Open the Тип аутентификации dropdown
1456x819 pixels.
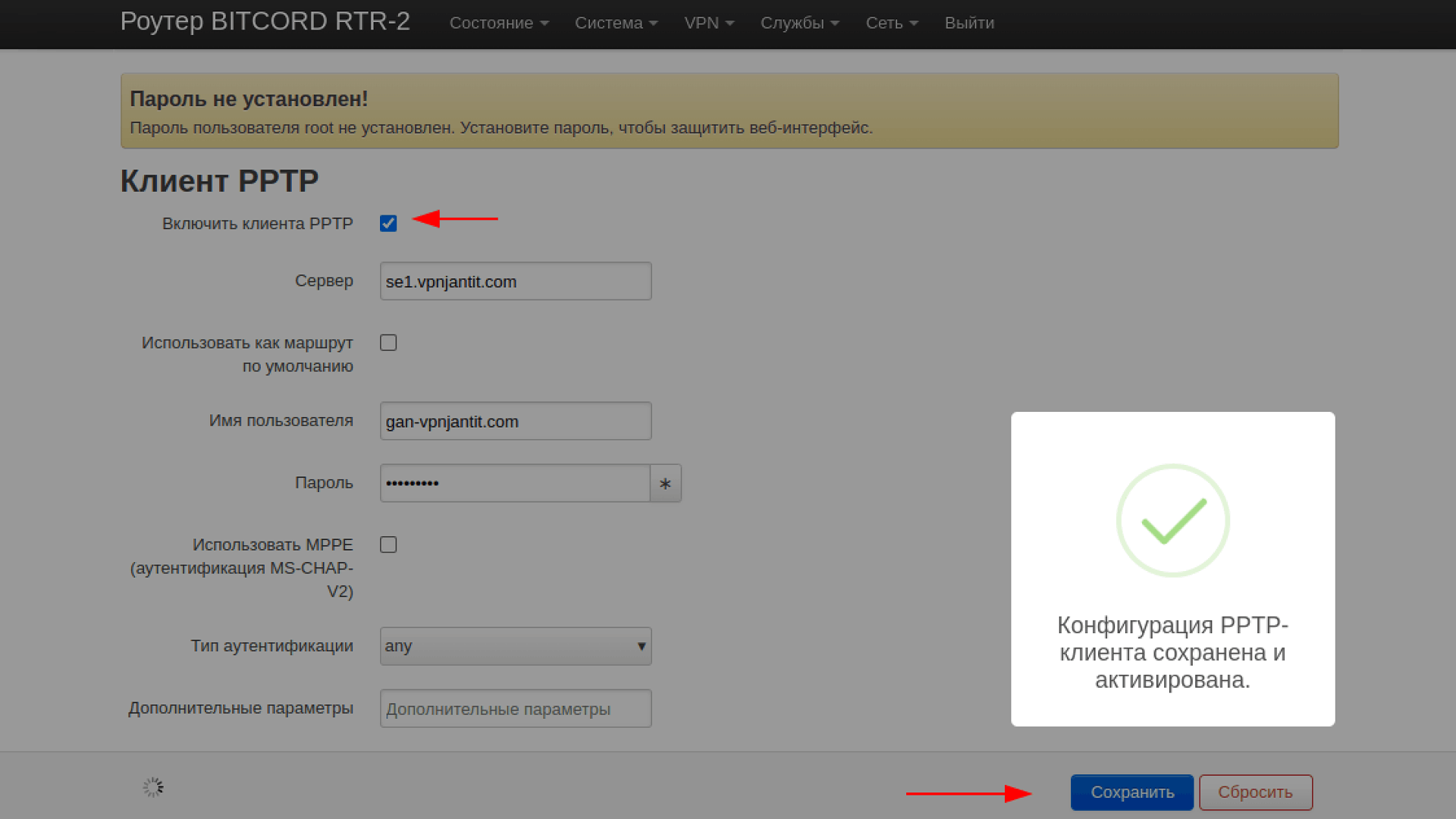click(x=515, y=646)
